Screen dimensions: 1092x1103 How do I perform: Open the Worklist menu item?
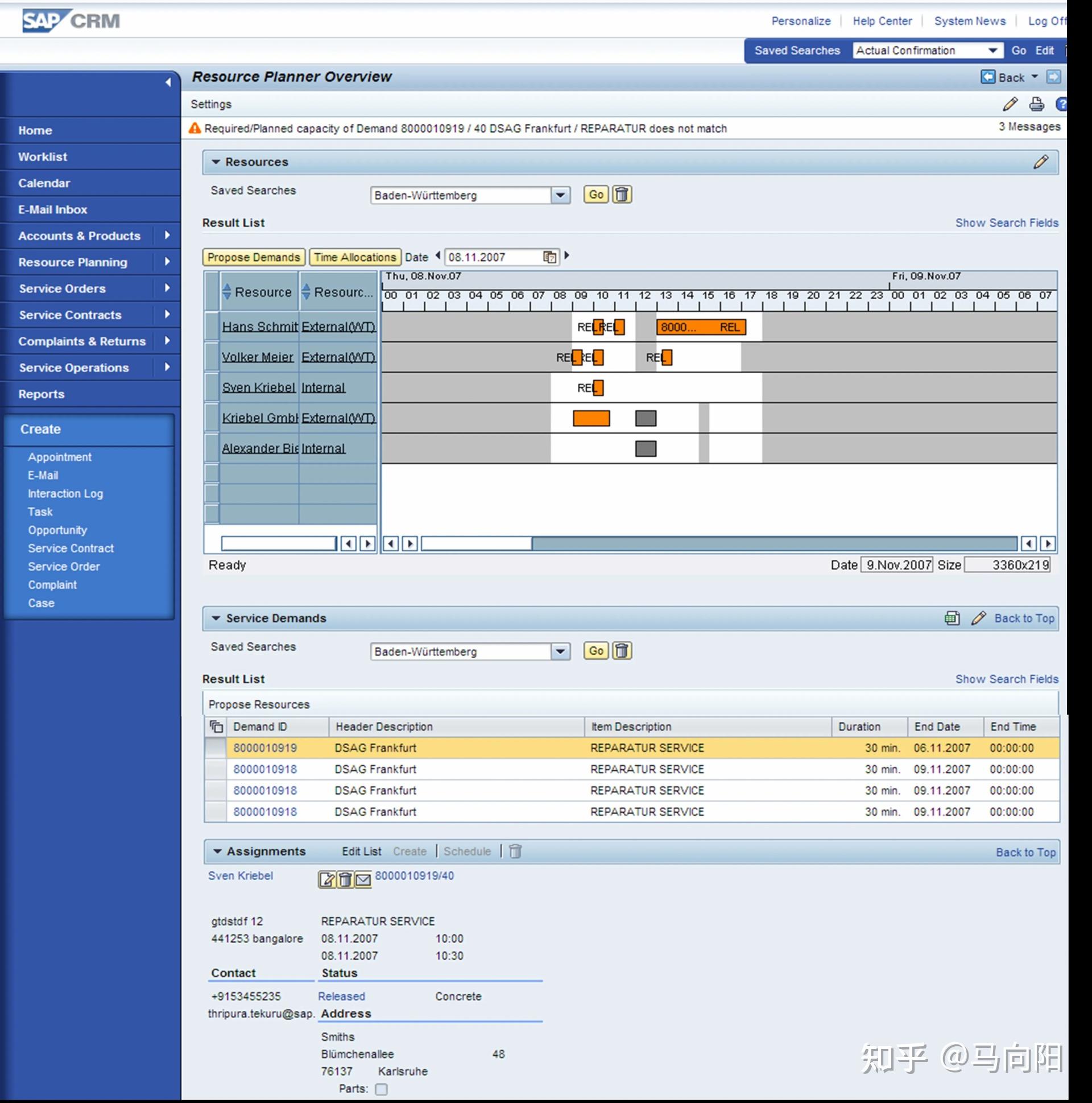pos(42,157)
